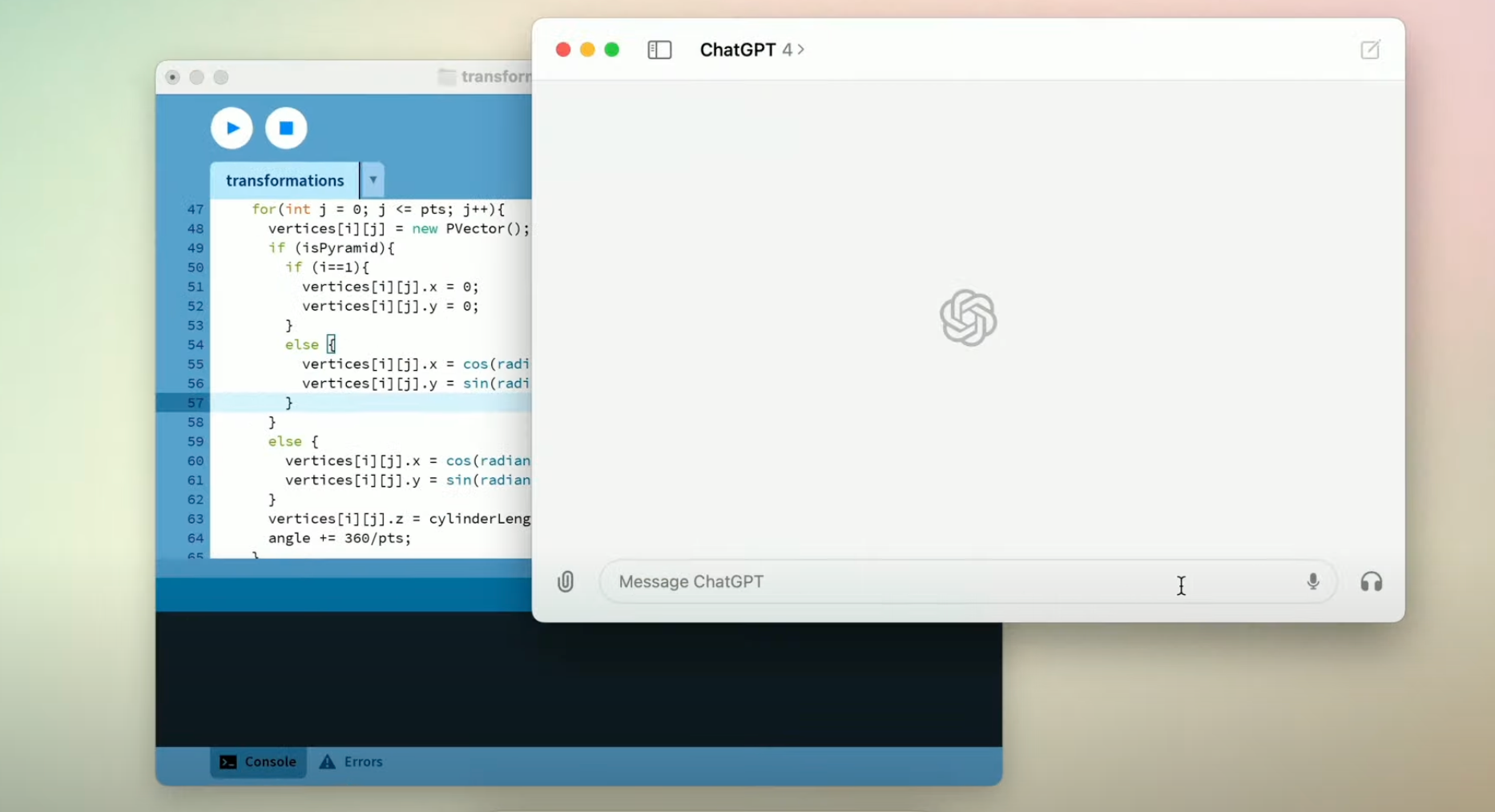The height and width of the screenshot is (812, 1495).
Task: Switch to the Console tab
Action: tap(258, 762)
